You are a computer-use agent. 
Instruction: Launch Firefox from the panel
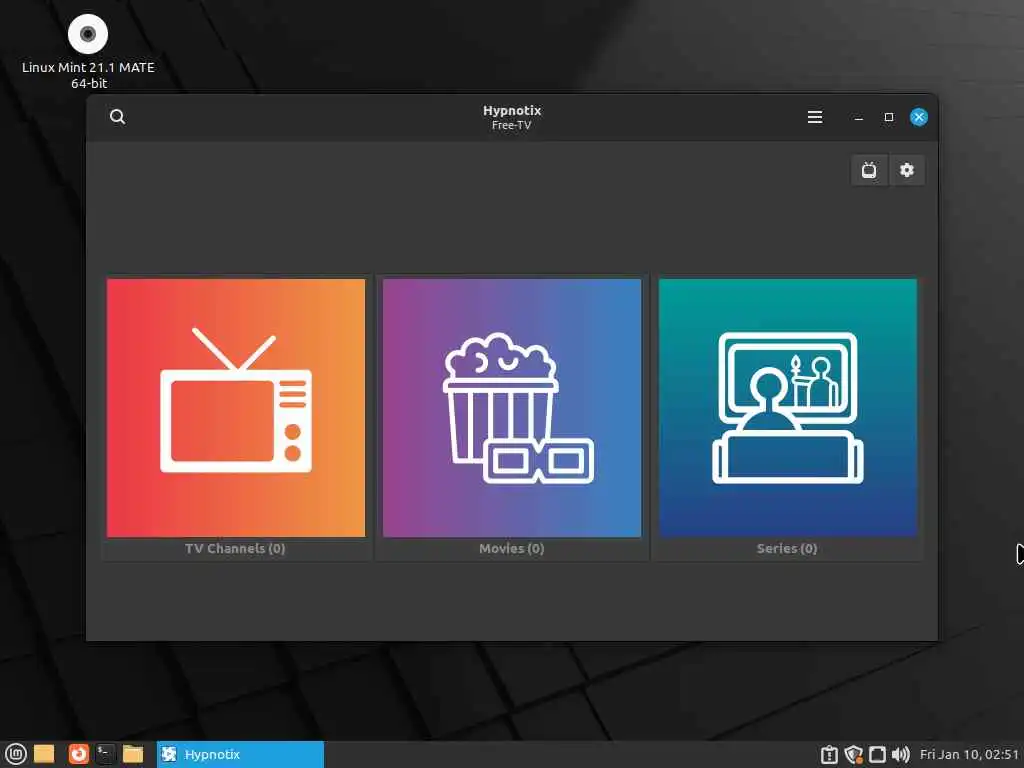[78, 754]
